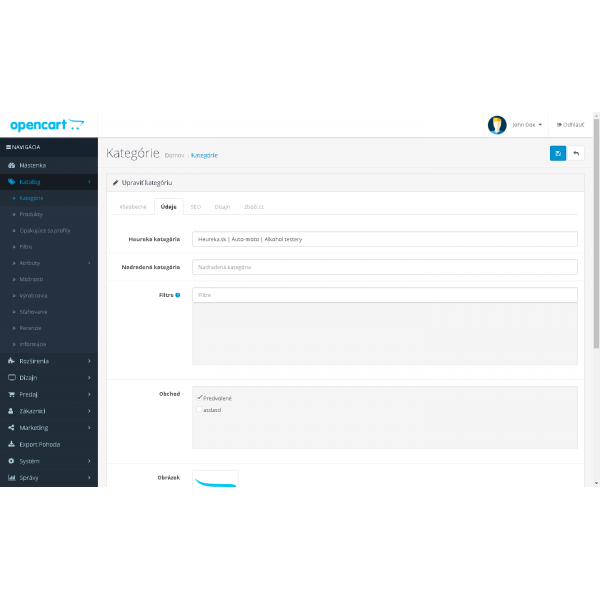Log out via Odhlásiť link

pyautogui.click(x=570, y=125)
